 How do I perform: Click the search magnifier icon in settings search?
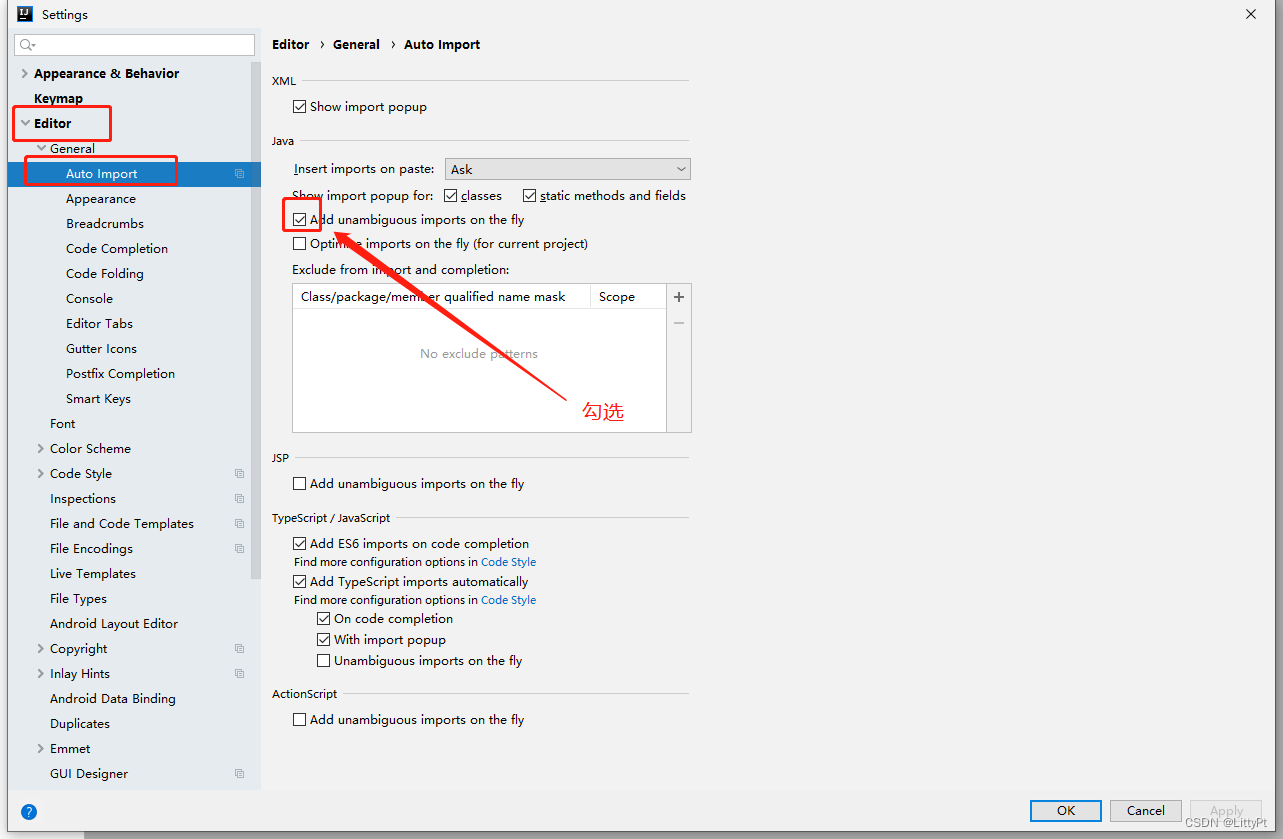click(x=27, y=45)
